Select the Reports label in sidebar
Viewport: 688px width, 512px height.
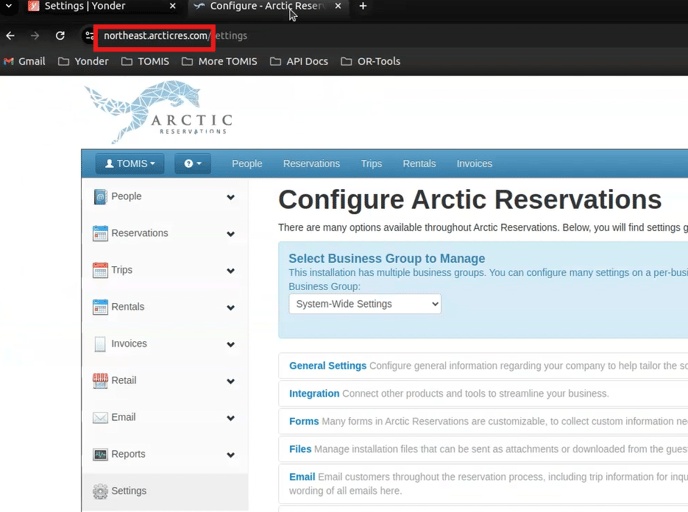(x=128, y=454)
